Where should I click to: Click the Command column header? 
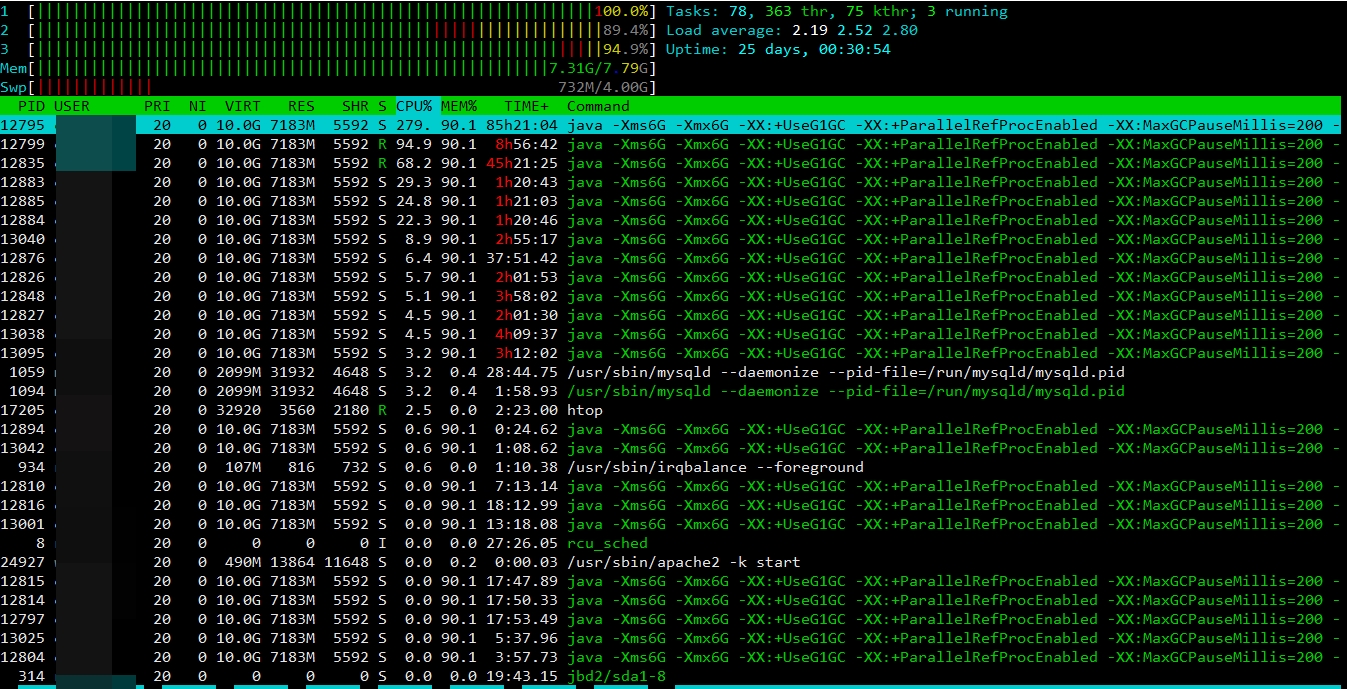point(598,106)
